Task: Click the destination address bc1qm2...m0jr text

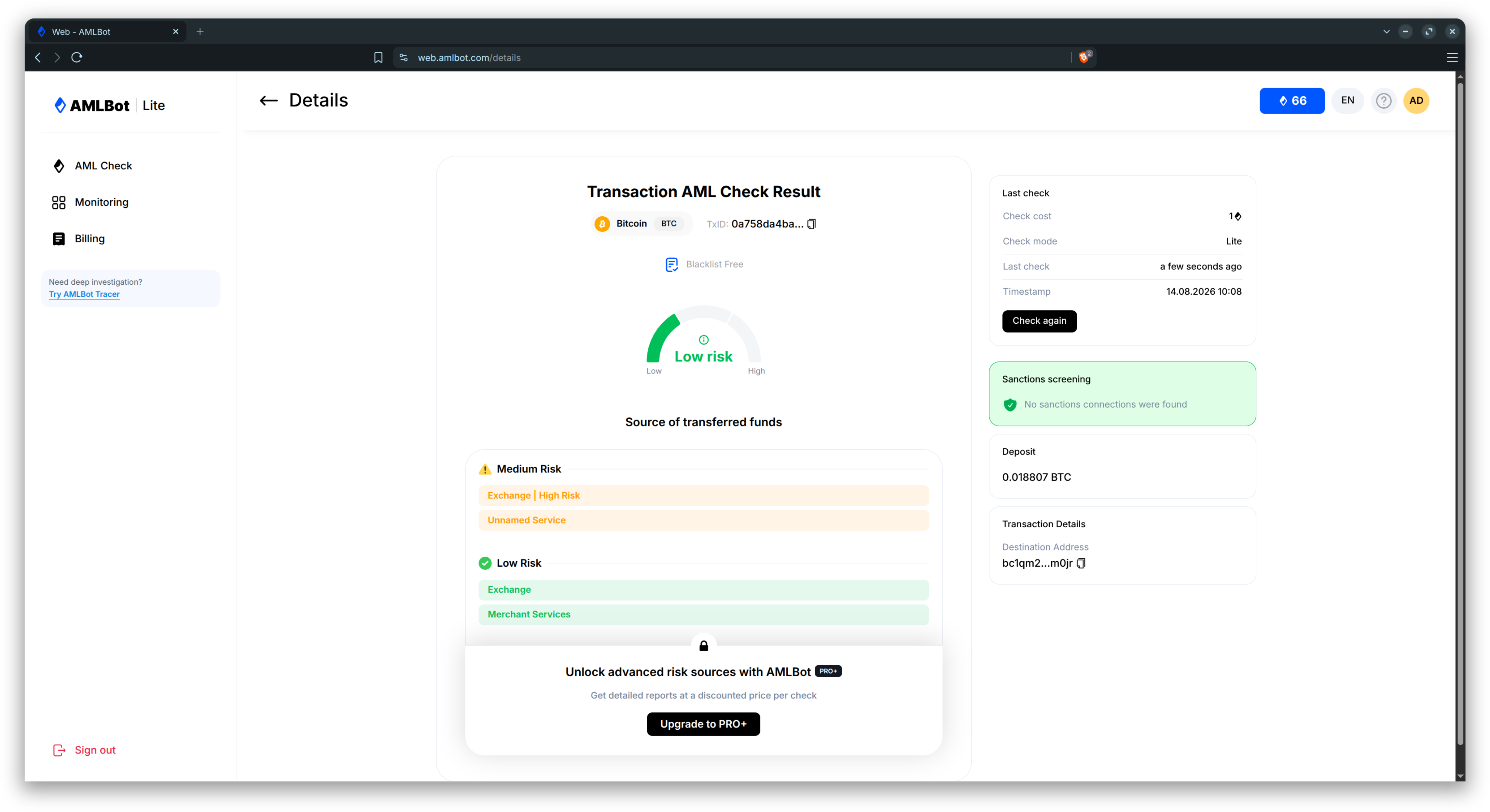Action: click(x=1037, y=563)
